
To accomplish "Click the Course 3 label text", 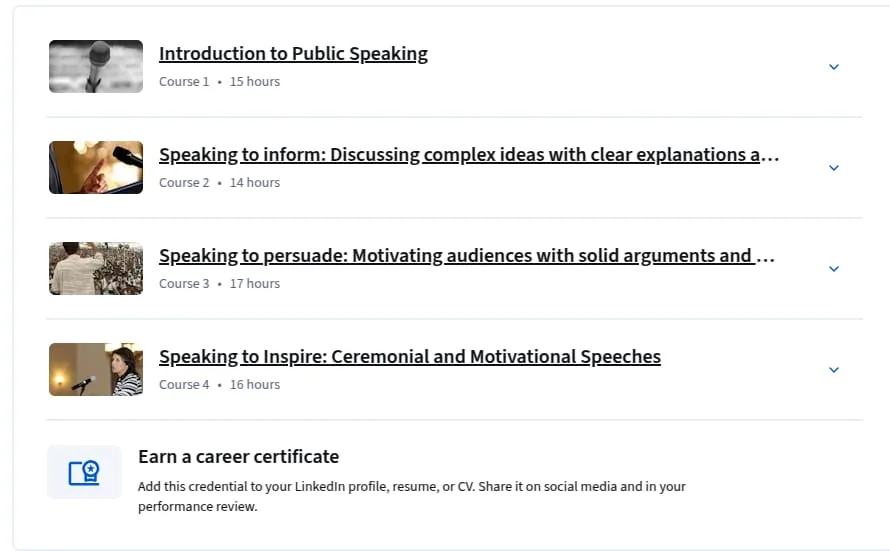I will 184,284.
